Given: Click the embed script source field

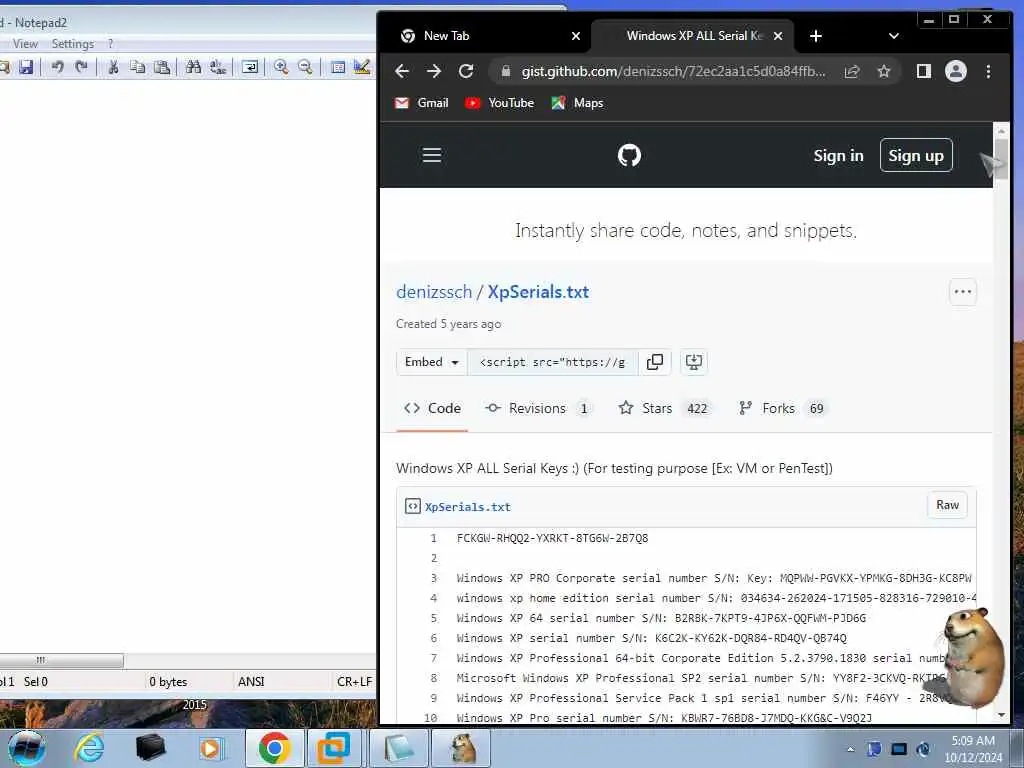Looking at the screenshot, I should point(552,362).
